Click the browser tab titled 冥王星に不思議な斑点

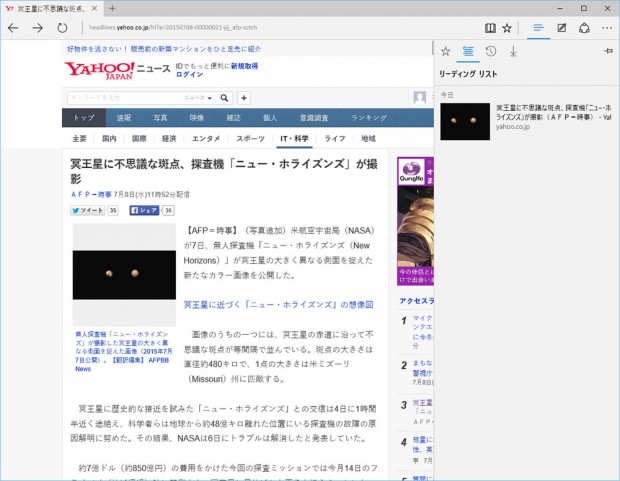coord(51,8)
